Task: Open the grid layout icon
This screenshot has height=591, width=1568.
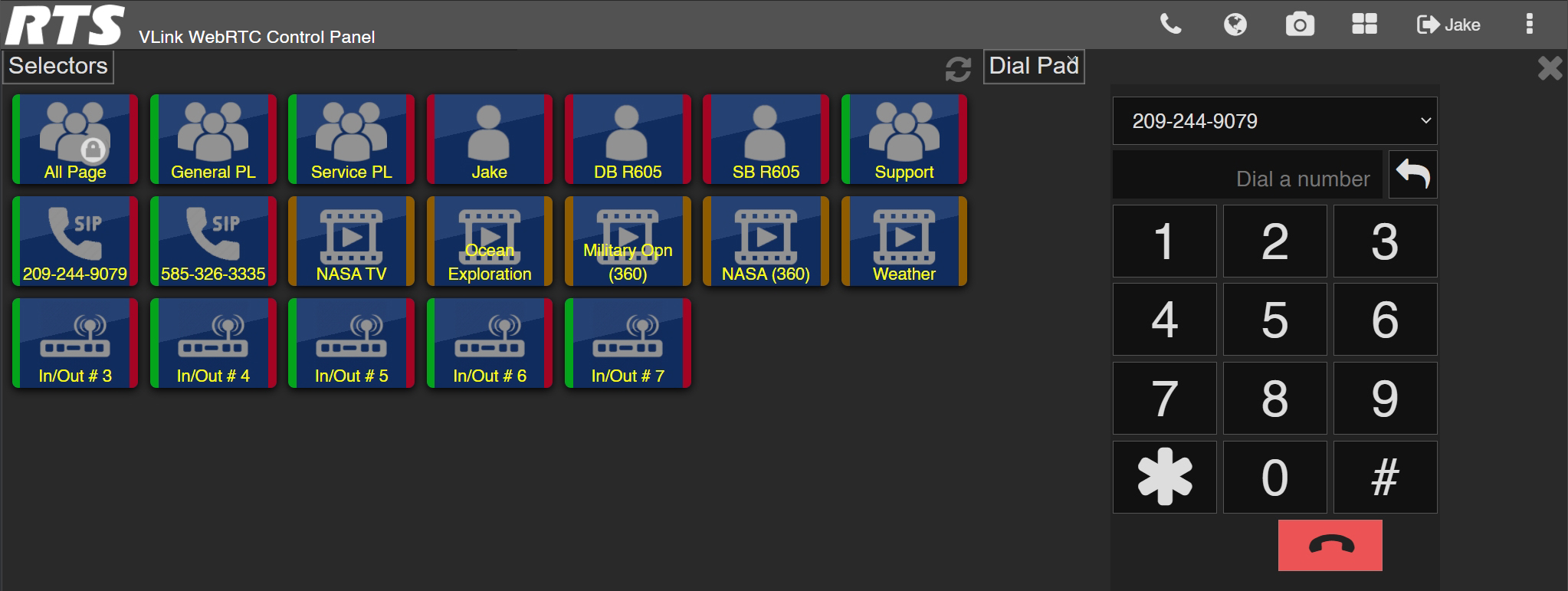Action: click(1364, 25)
